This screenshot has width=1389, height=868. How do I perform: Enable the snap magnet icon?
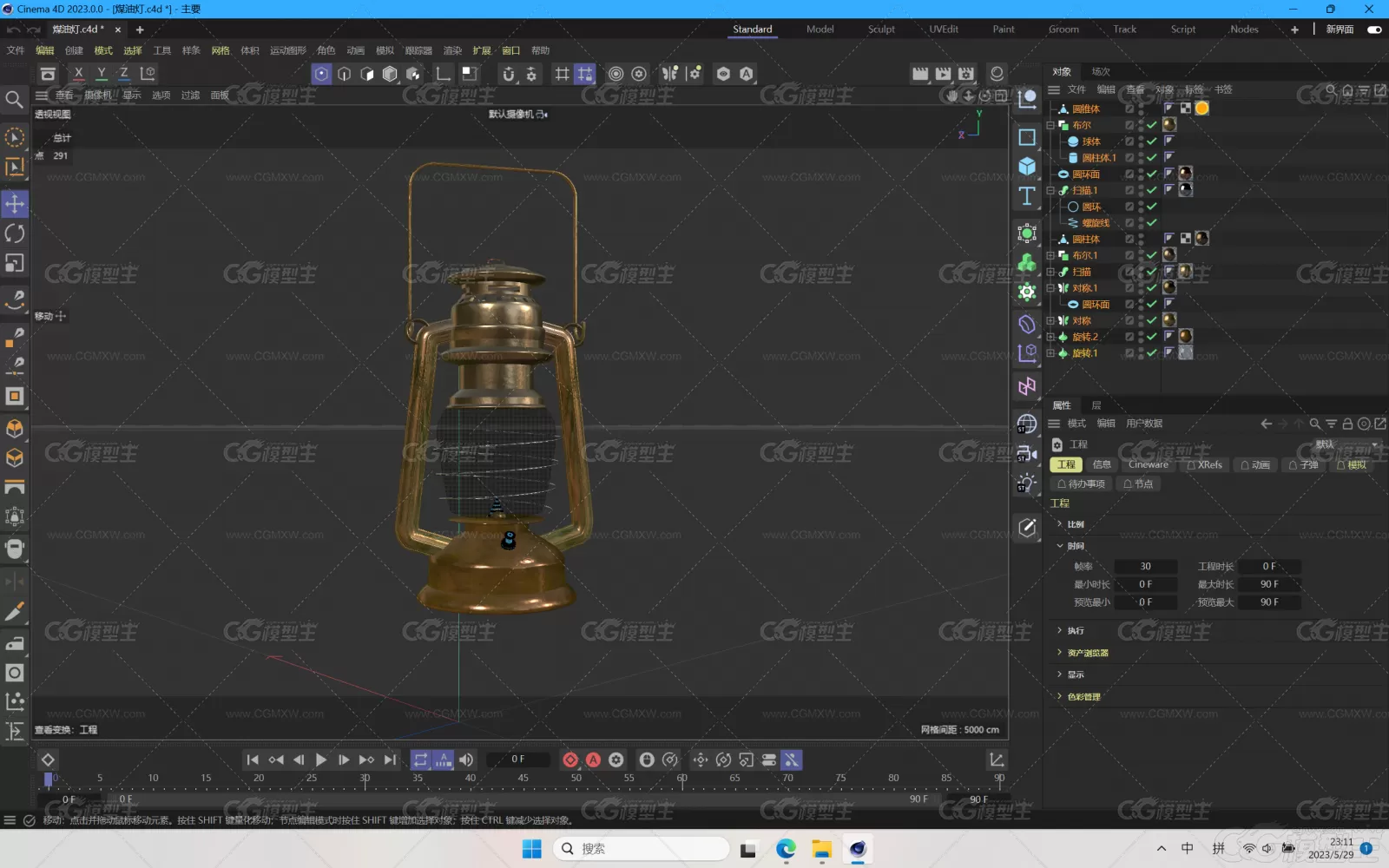509,74
